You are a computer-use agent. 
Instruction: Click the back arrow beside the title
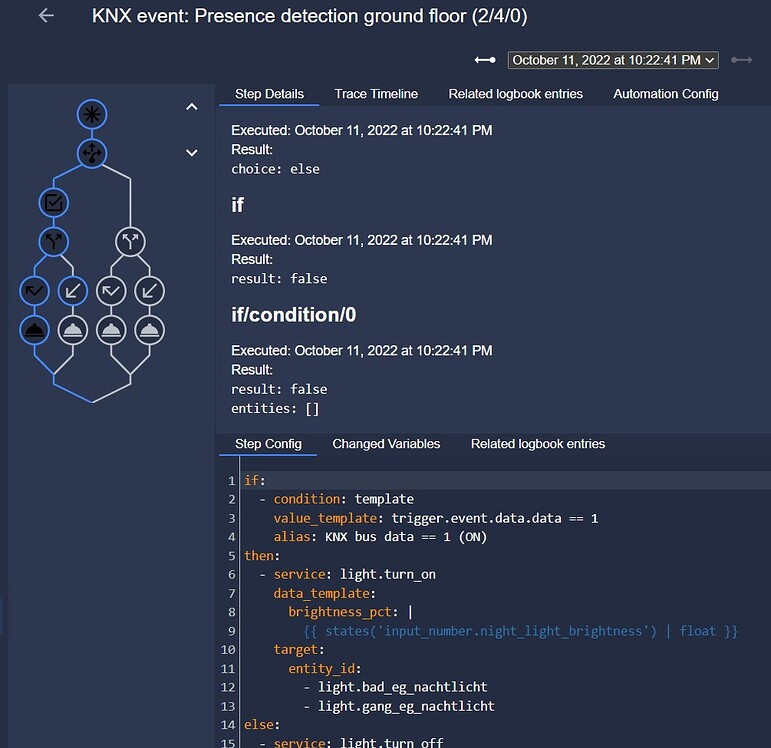[x=46, y=16]
